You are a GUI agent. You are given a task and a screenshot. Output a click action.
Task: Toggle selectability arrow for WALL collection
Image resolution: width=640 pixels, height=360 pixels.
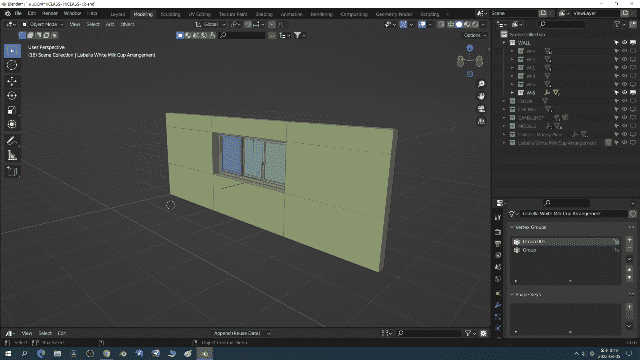click(616, 42)
